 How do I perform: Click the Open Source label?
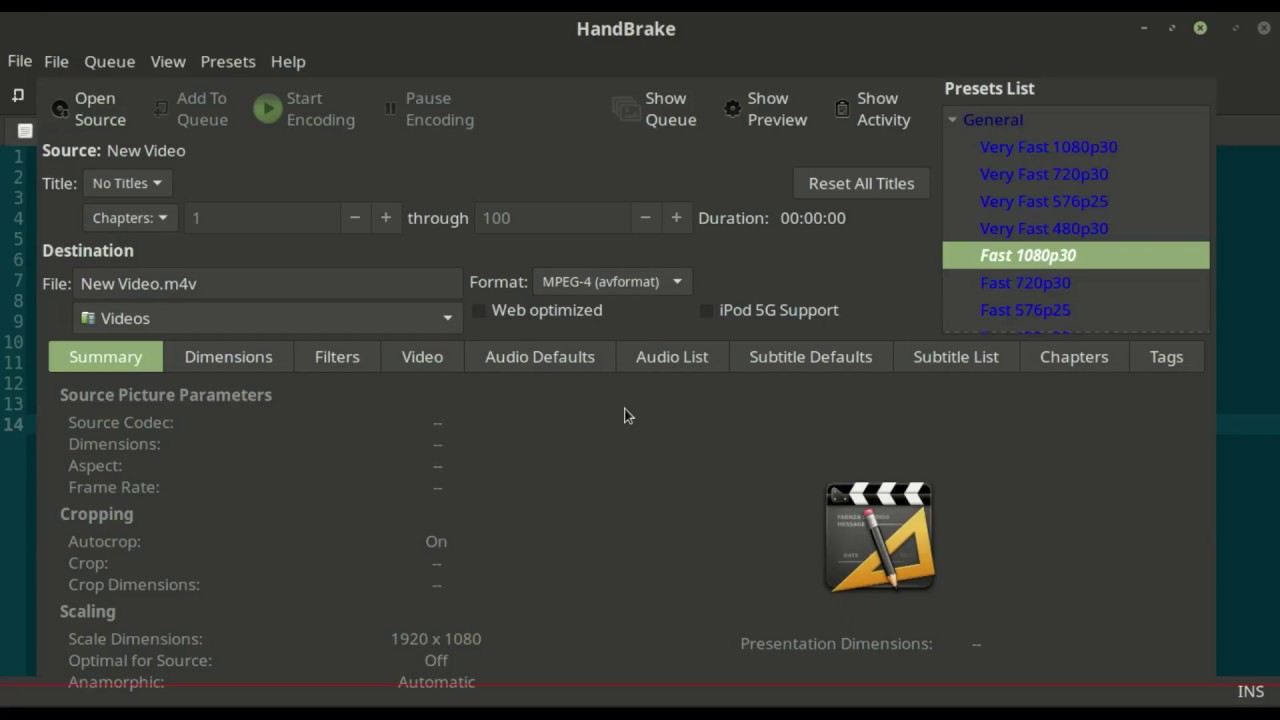click(x=100, y=109)
